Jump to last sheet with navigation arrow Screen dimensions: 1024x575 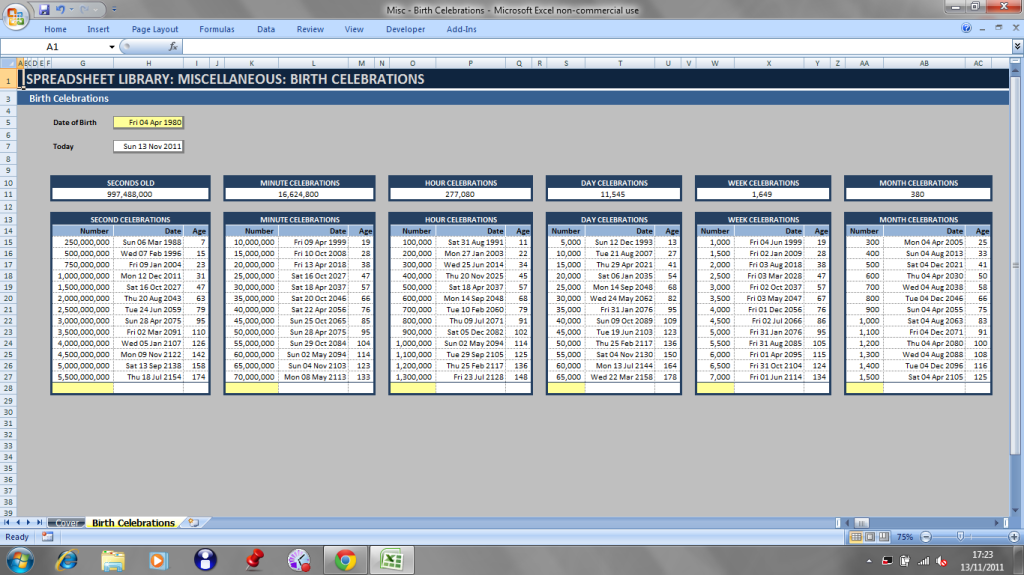click(x=41, y=523)
